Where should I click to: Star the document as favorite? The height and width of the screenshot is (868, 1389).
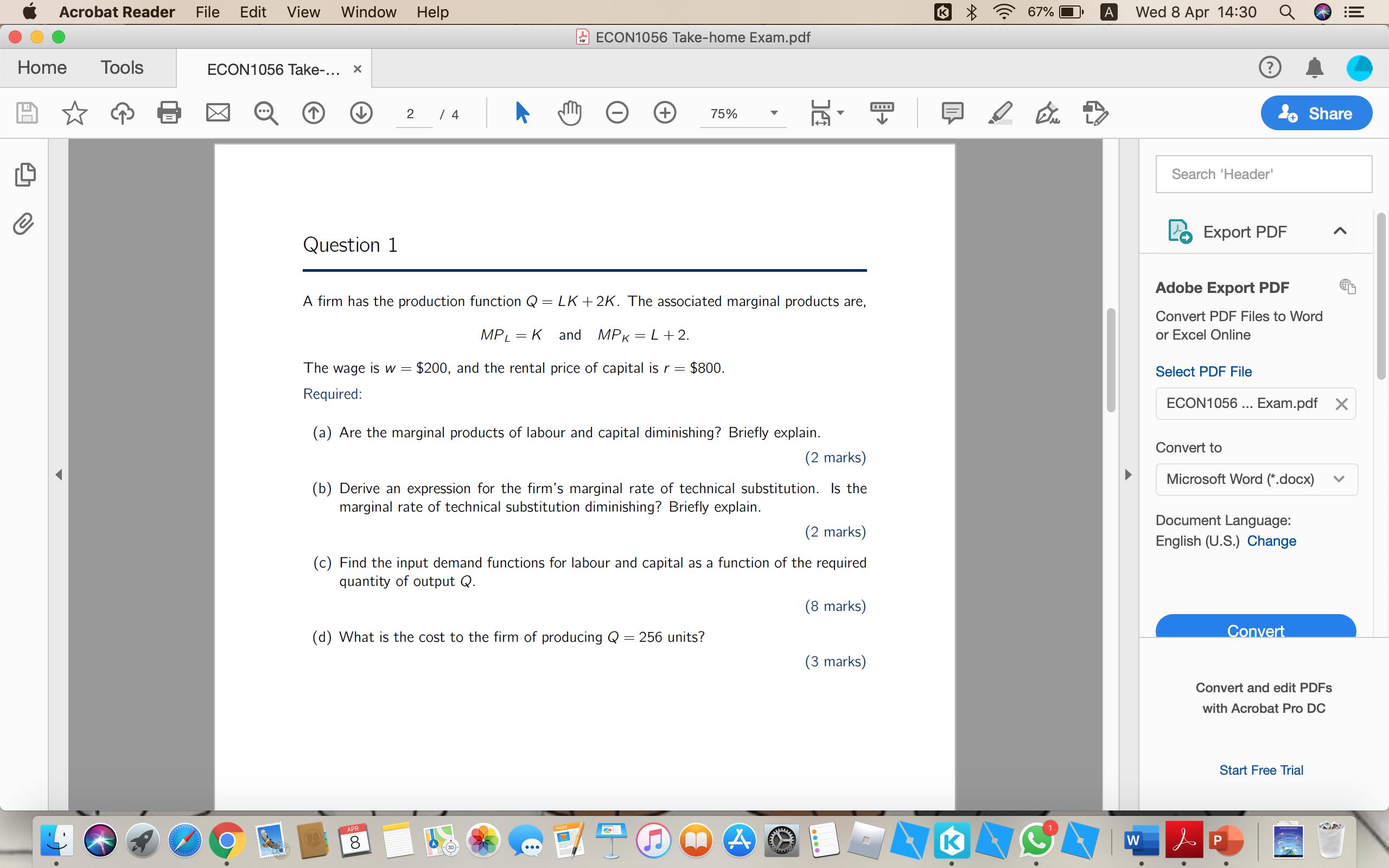tap(75, 112)
